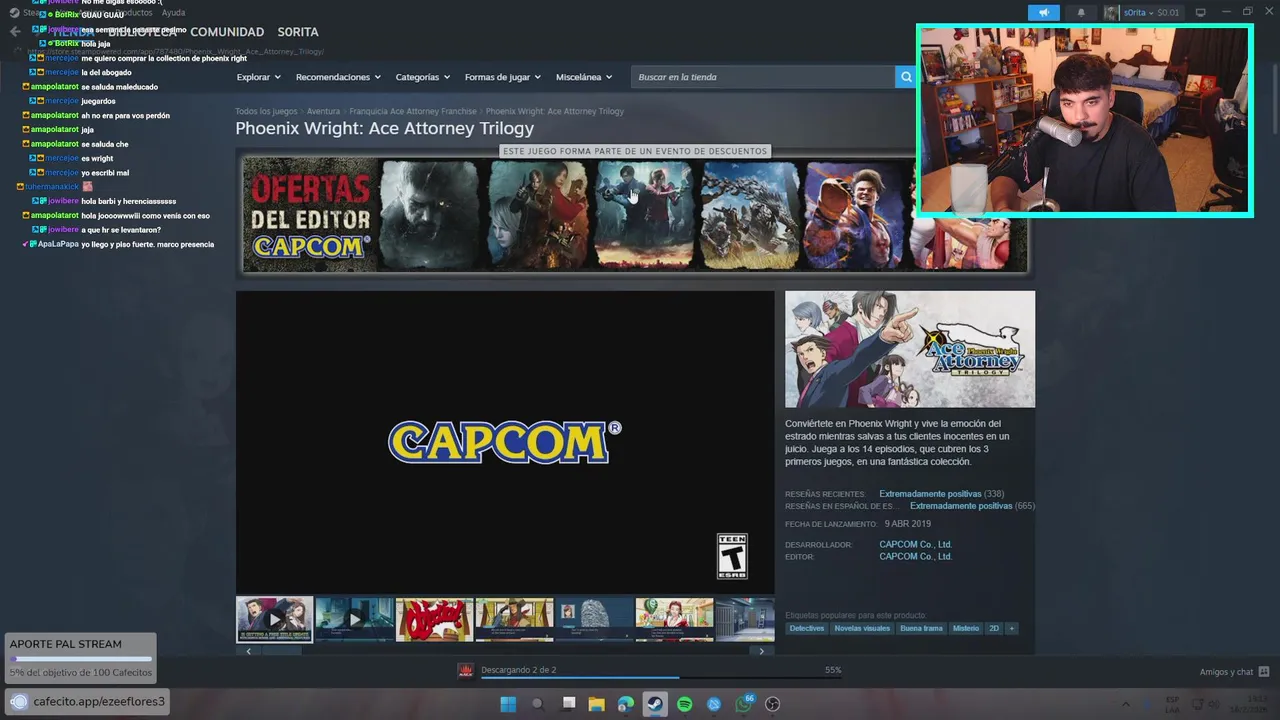Image resolution: width=1280 pixels, height=720 pixels.
Task: Open OBS Studio from the taskbar
Action: 772,704
